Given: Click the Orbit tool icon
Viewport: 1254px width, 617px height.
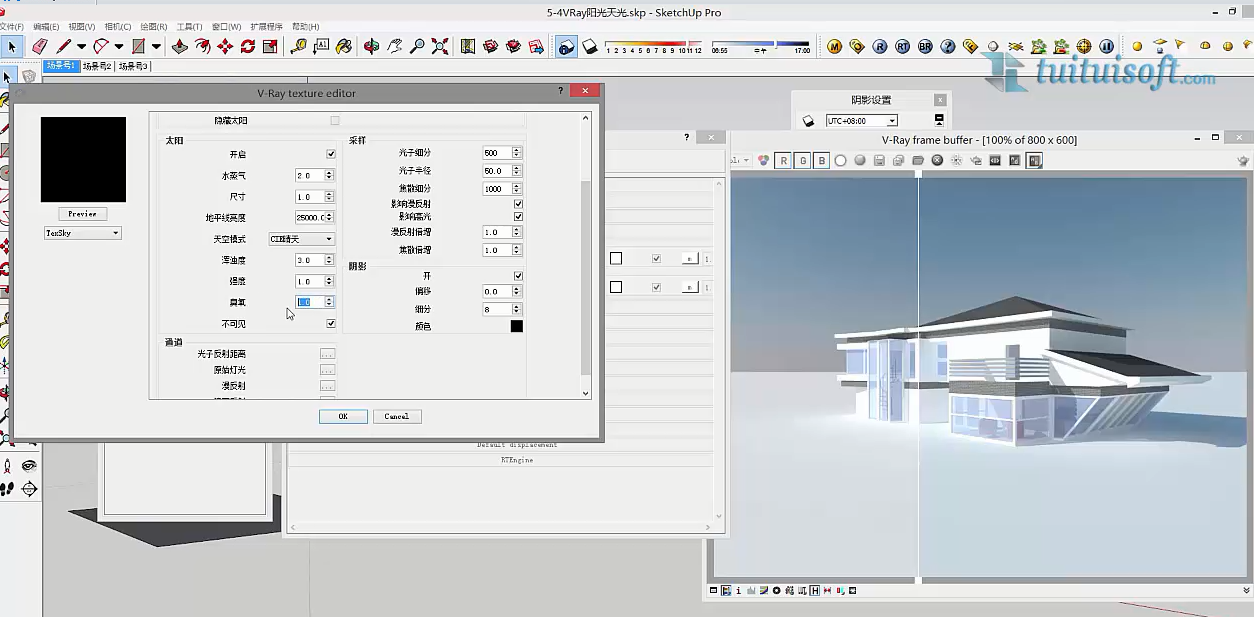Looking at the screenshot, I should tap(371, 46).
